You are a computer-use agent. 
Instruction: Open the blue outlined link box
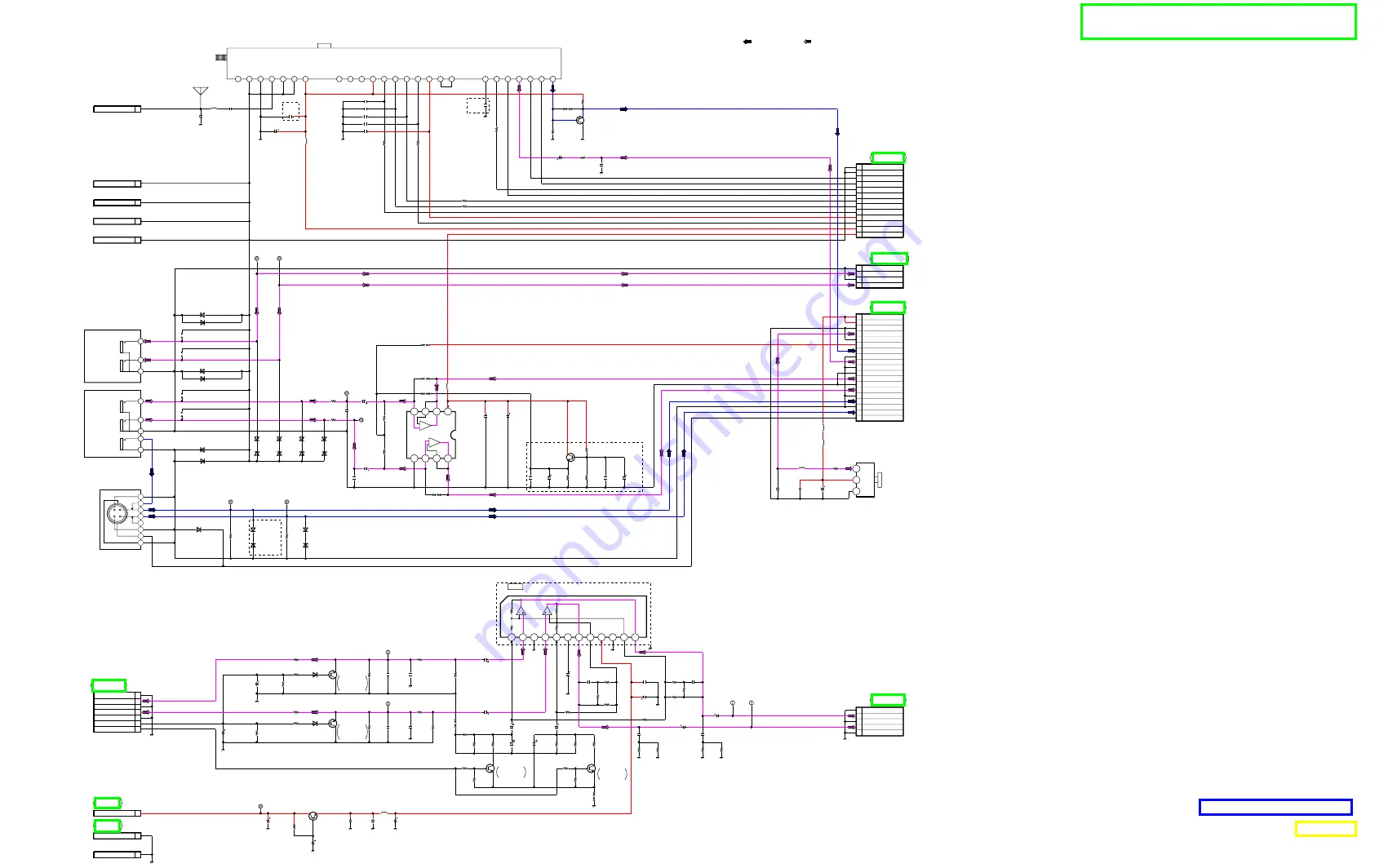click(x=1275, y=807)
